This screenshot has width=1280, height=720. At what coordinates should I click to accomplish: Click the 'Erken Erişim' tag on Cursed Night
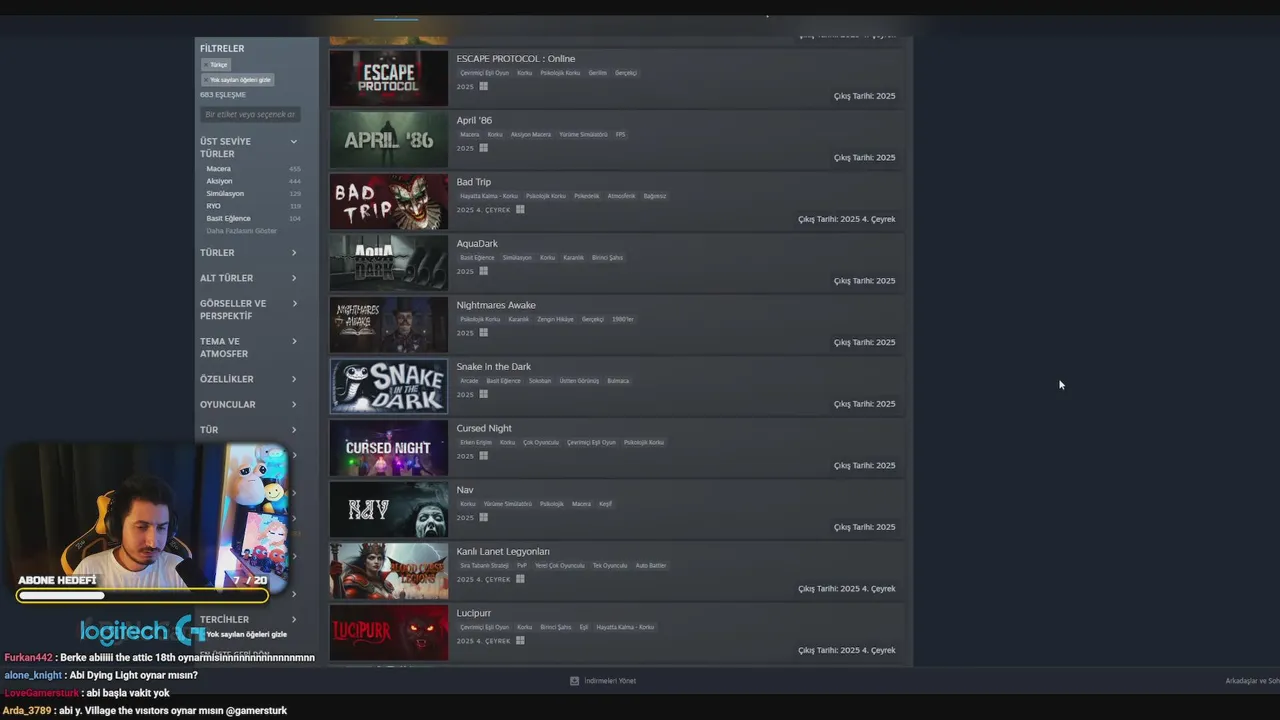point(475,442)
